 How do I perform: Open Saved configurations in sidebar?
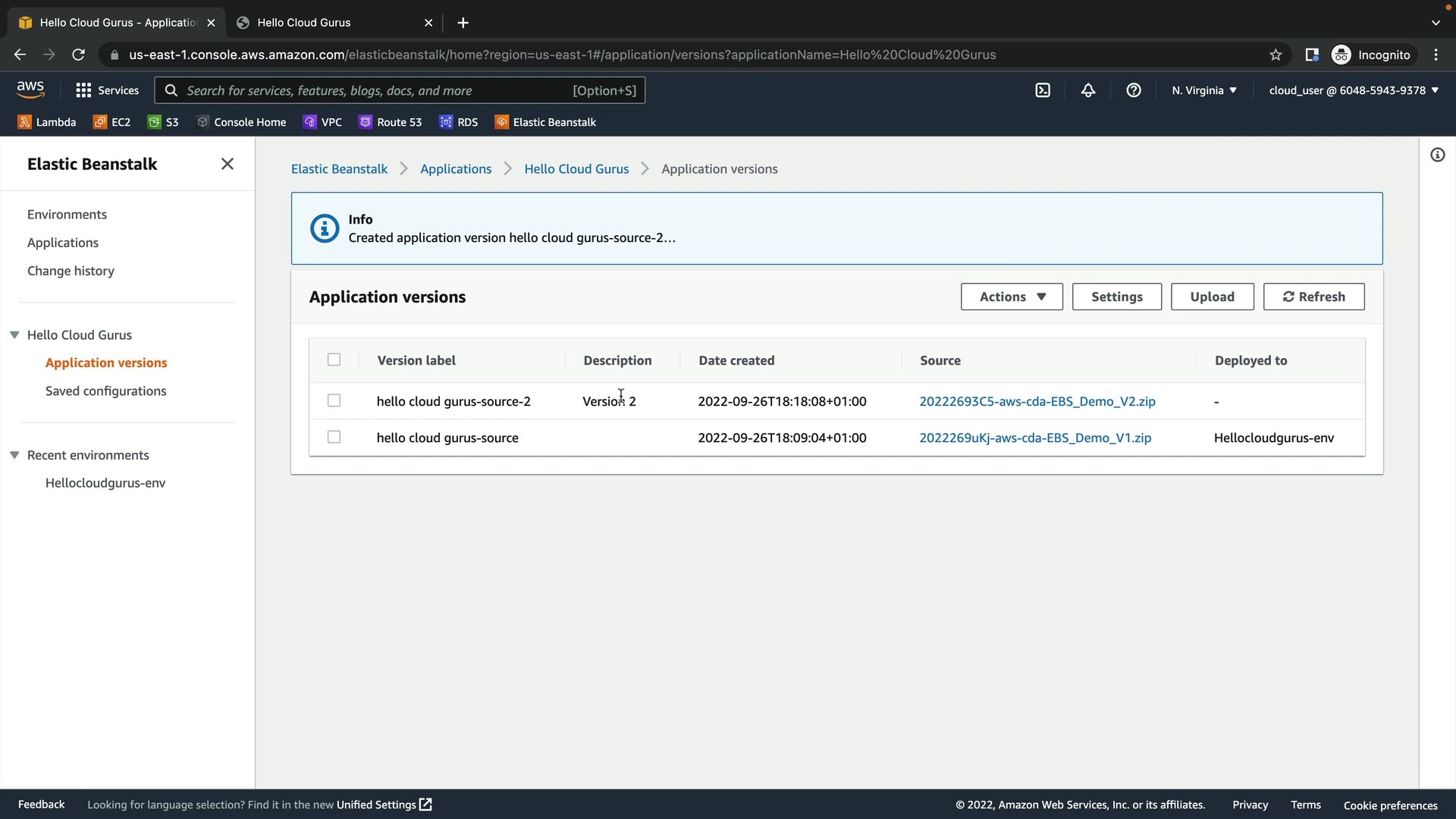point(105,391)
